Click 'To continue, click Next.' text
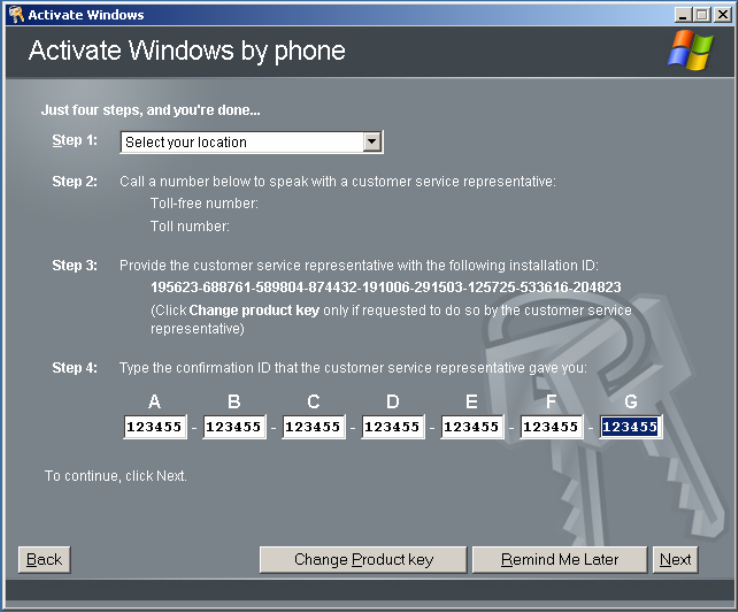The height and width of the screenshot is (612, 738). point(116,476)
